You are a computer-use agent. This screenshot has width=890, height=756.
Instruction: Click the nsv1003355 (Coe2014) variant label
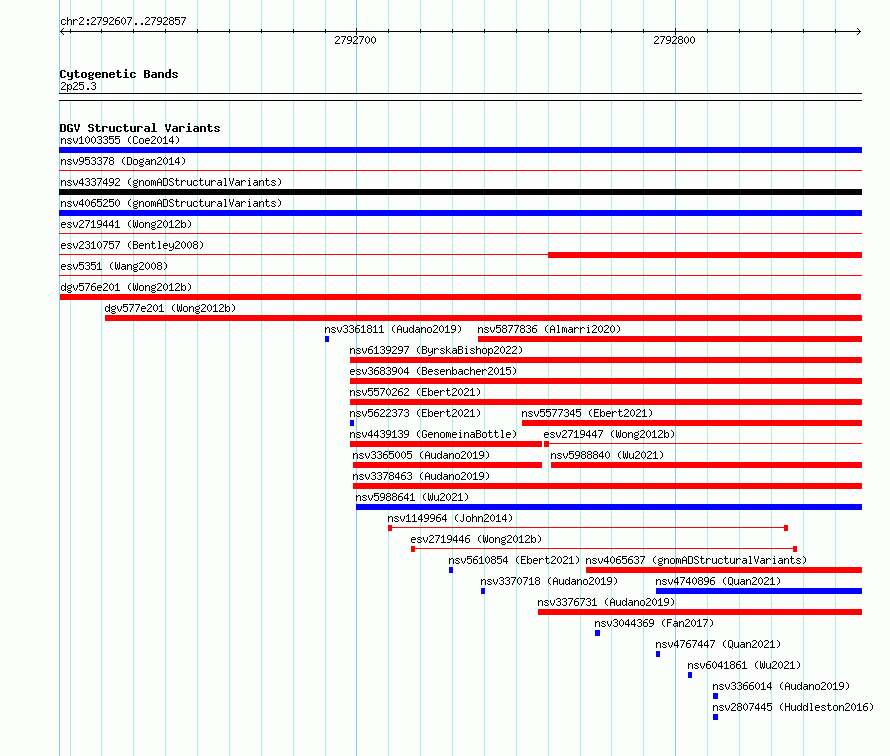tap(120, 140)
